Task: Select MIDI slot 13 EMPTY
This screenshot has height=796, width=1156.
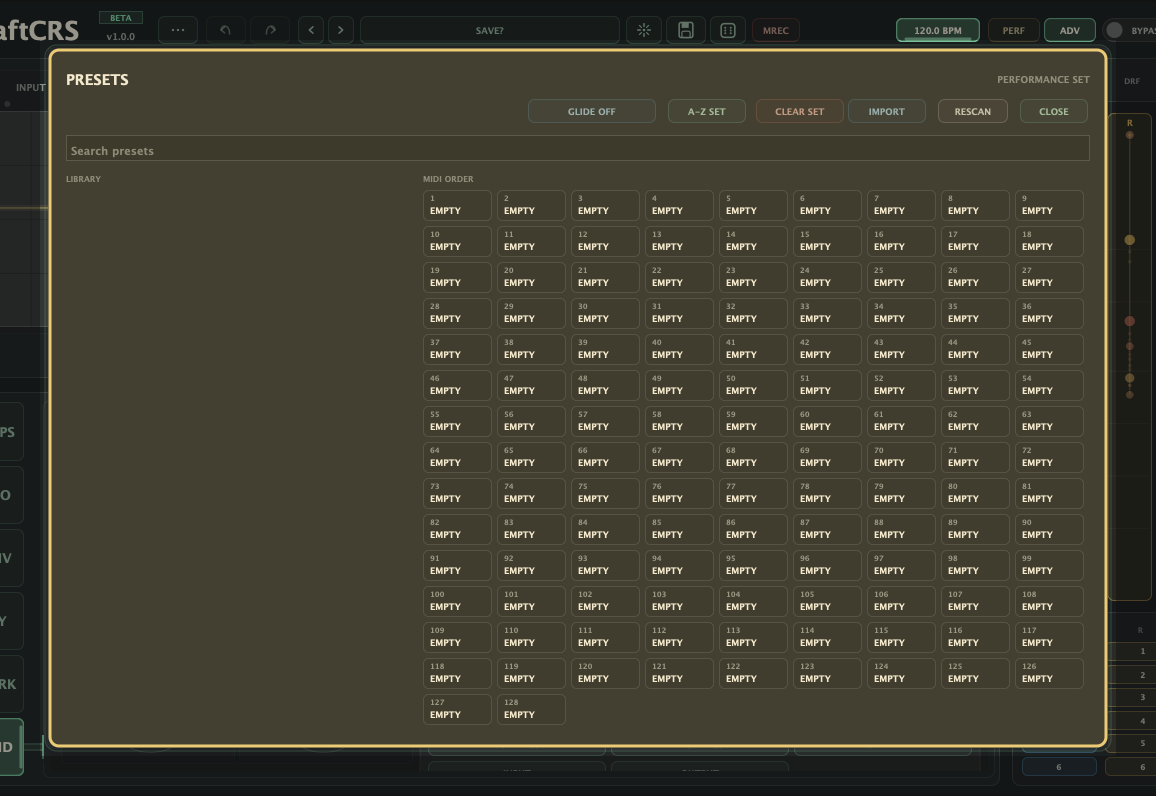Action: coord(679,242)
